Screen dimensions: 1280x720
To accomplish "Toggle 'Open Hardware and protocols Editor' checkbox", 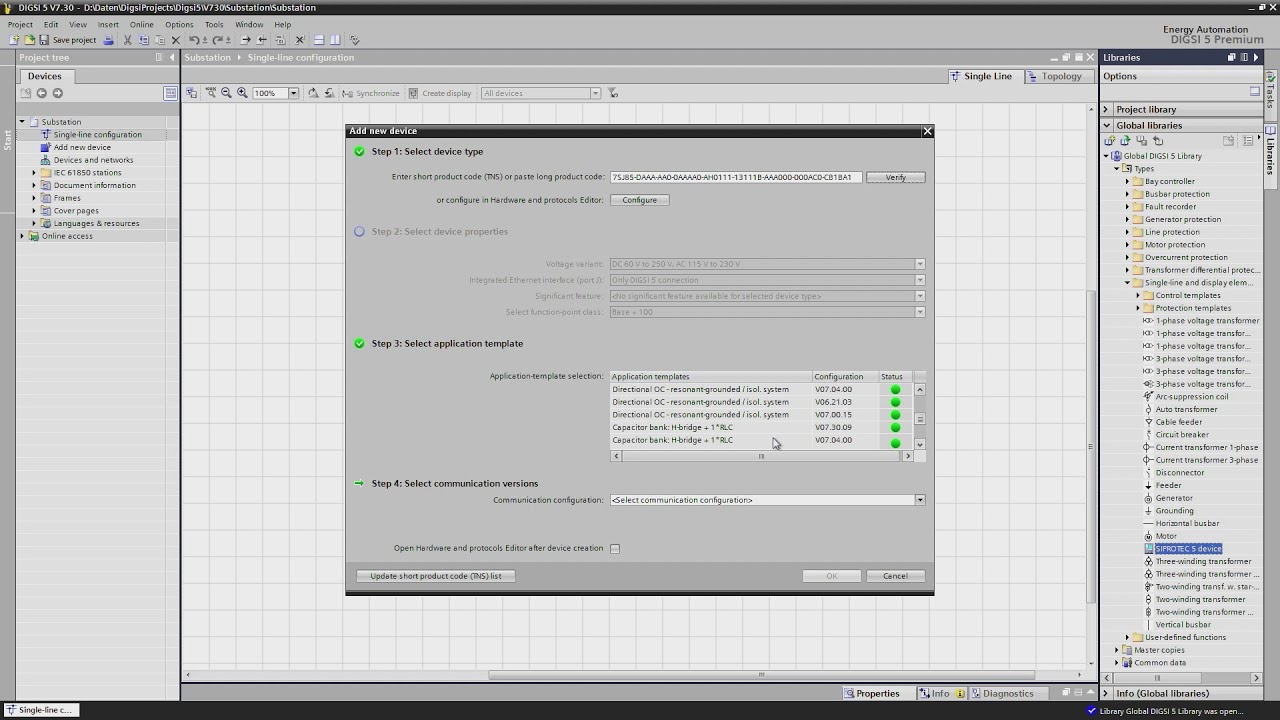I will 615,549.
